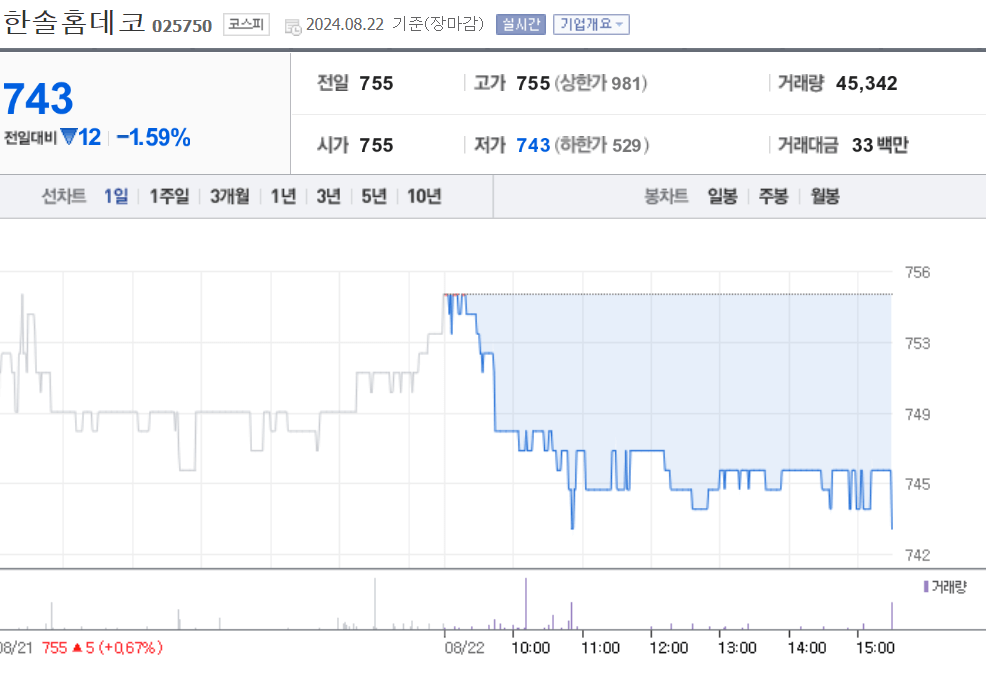Open the 기업개요 dropdown
Screen dimensions: 986x687
click(x=591, y=25)
